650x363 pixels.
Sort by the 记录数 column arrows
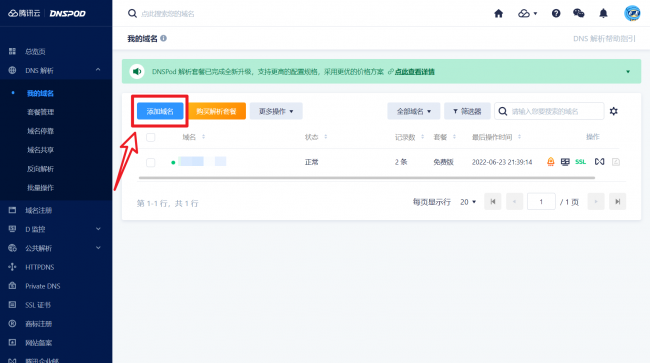[422, 137]
